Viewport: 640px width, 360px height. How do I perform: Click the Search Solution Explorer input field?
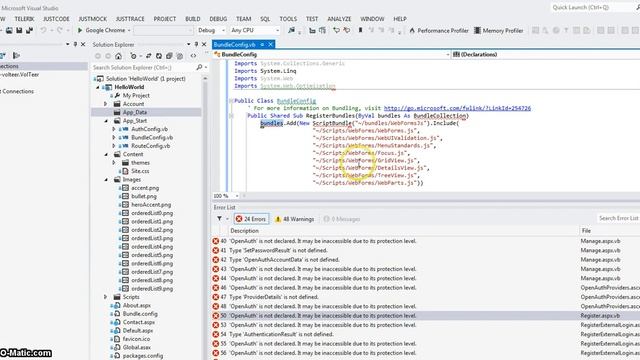coord(143,67)
